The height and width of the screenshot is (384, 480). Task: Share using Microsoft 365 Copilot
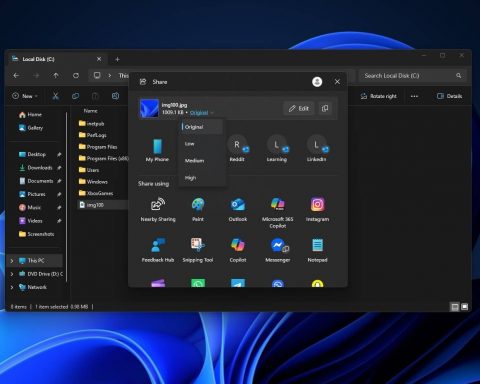tap(278, 213)
